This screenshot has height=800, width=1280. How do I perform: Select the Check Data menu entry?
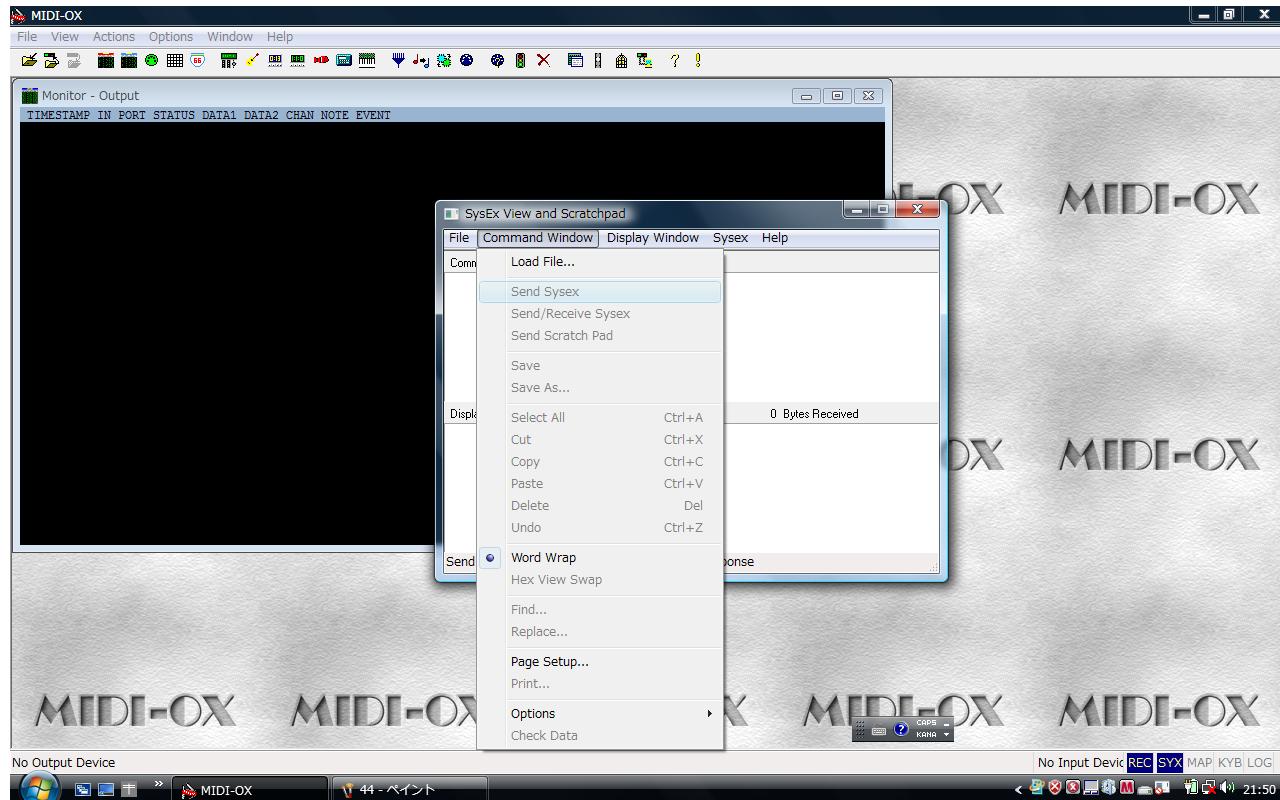pyautogui.click(x=600, y=736)
